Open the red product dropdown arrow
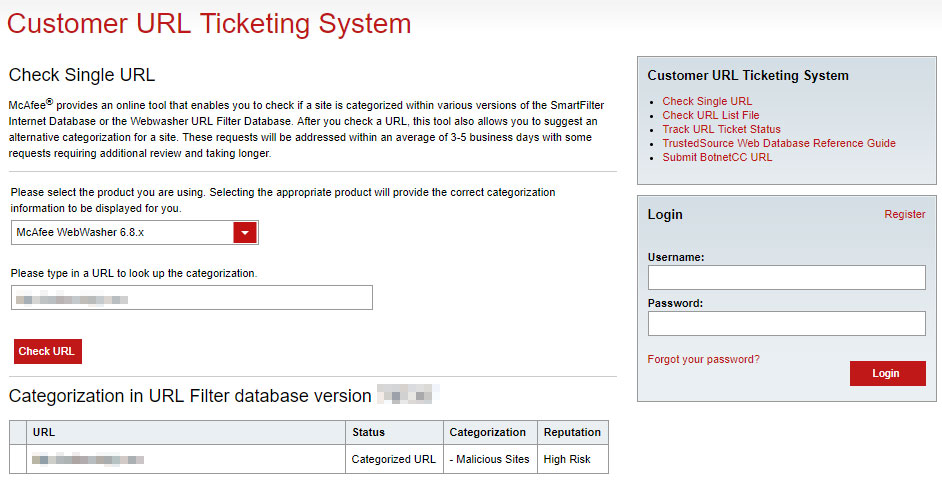The height and width of the screenshot is (482, 942). click(245, 233)
